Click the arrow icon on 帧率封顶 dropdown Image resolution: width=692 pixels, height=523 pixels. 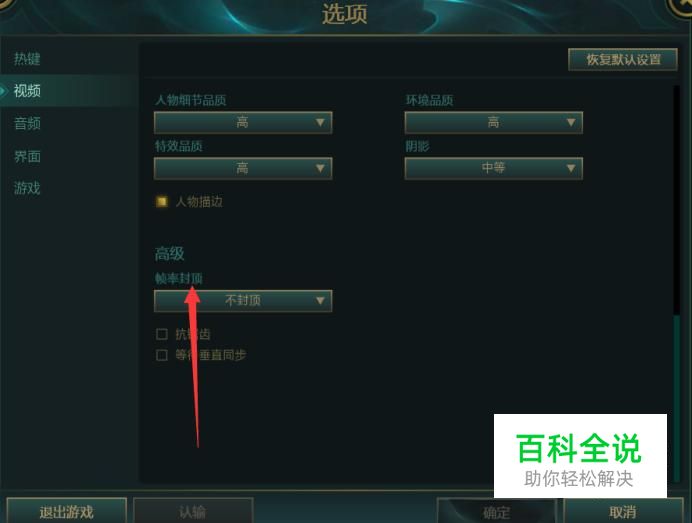pos(320,301)
